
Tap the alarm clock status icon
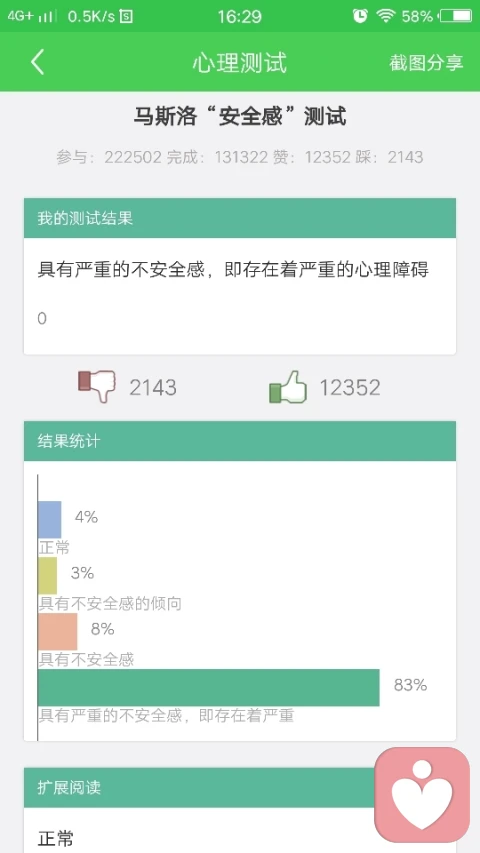(x=360, y=16)
